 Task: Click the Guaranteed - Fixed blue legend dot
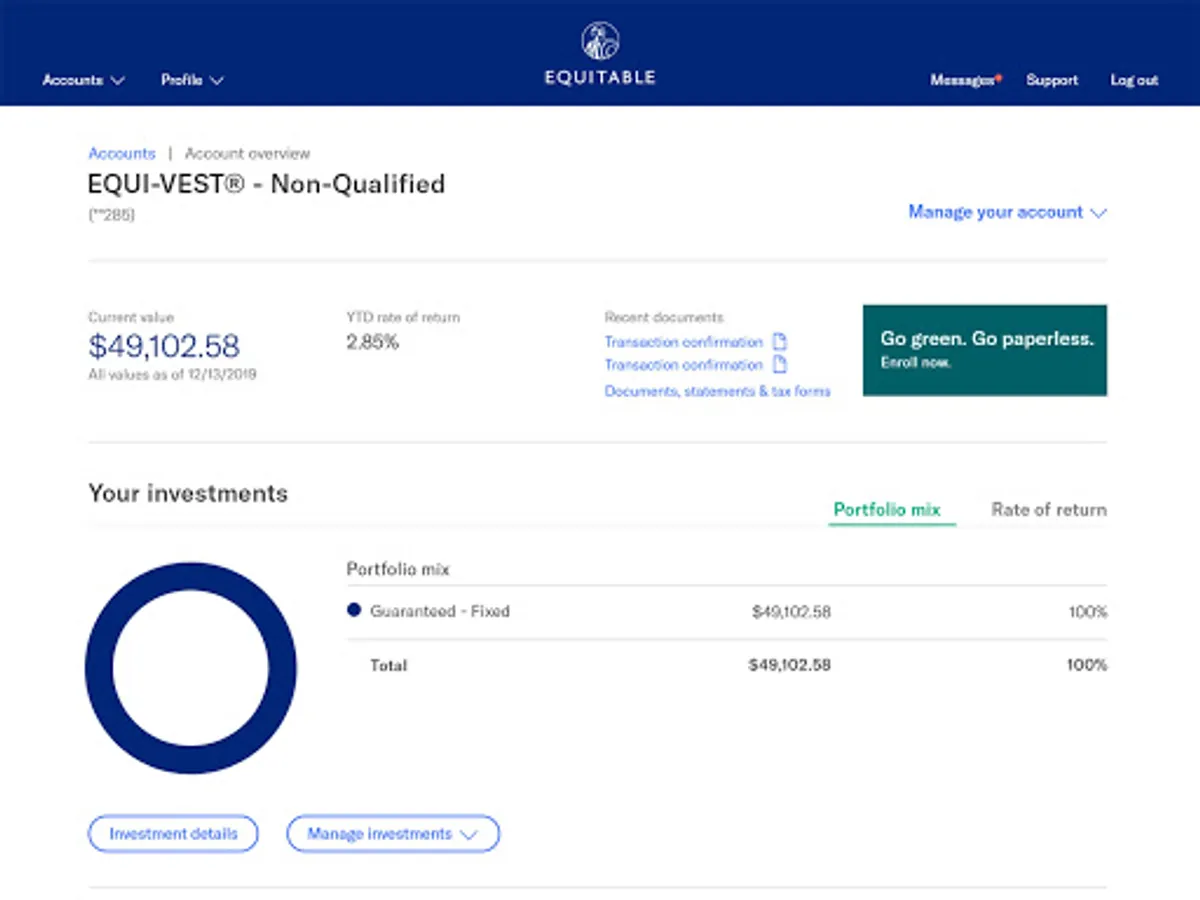[x=353, y=610]
